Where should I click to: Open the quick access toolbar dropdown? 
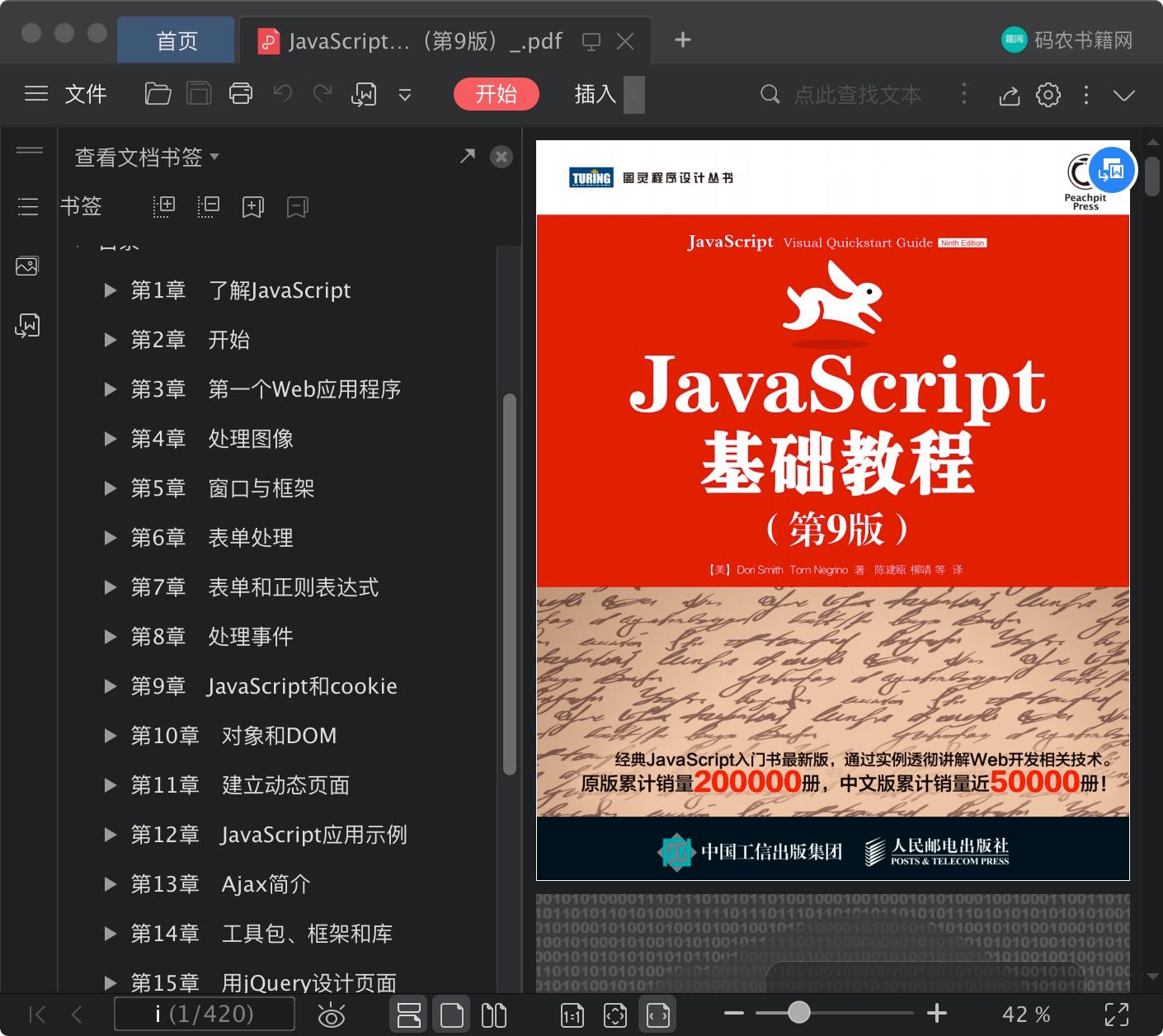click(x=405, y=95)
